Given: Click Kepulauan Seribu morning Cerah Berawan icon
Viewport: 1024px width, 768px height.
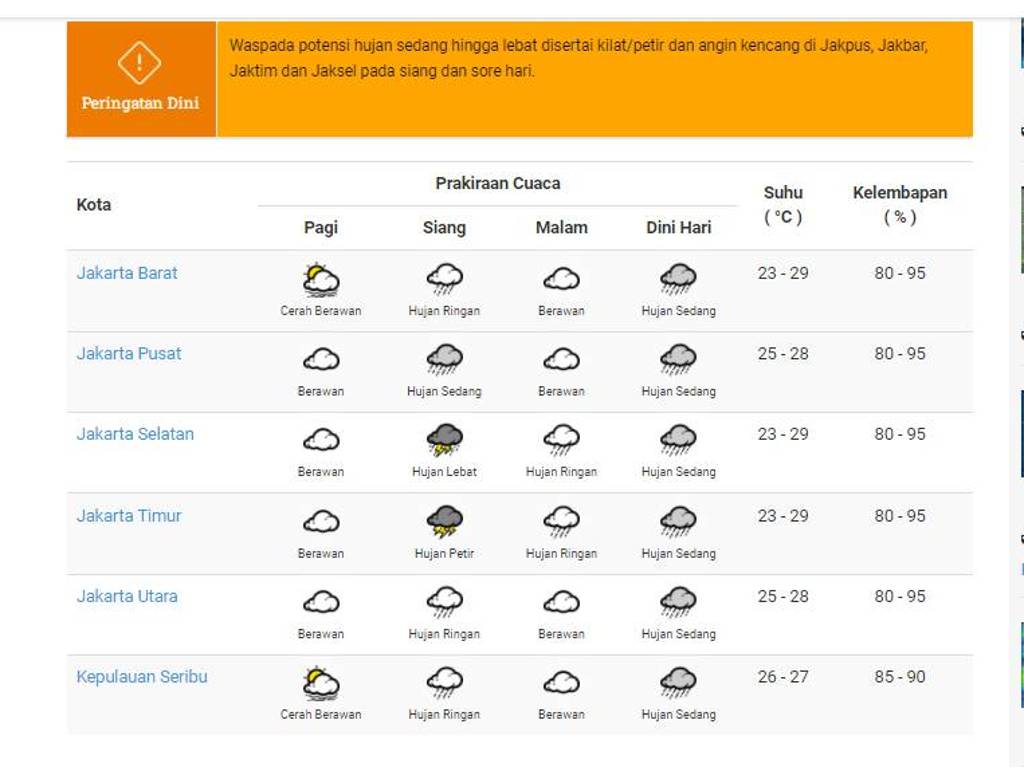Looking at the screenshot, I should click(x=321, y=683).
